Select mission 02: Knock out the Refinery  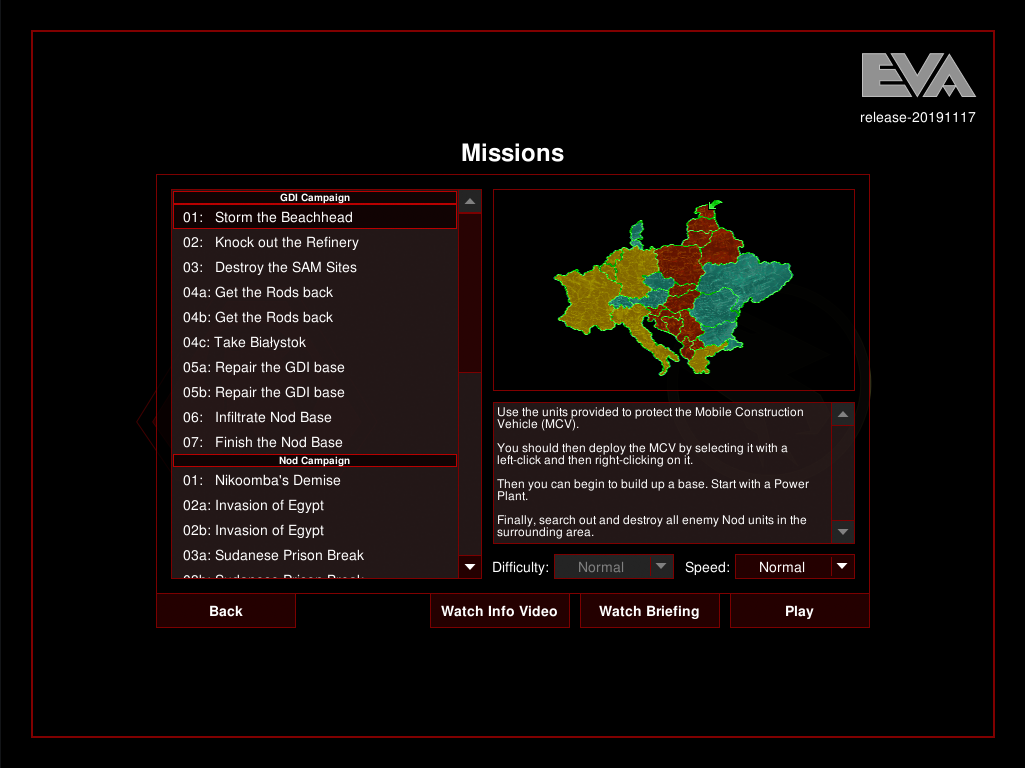click(x=314, y=242)
